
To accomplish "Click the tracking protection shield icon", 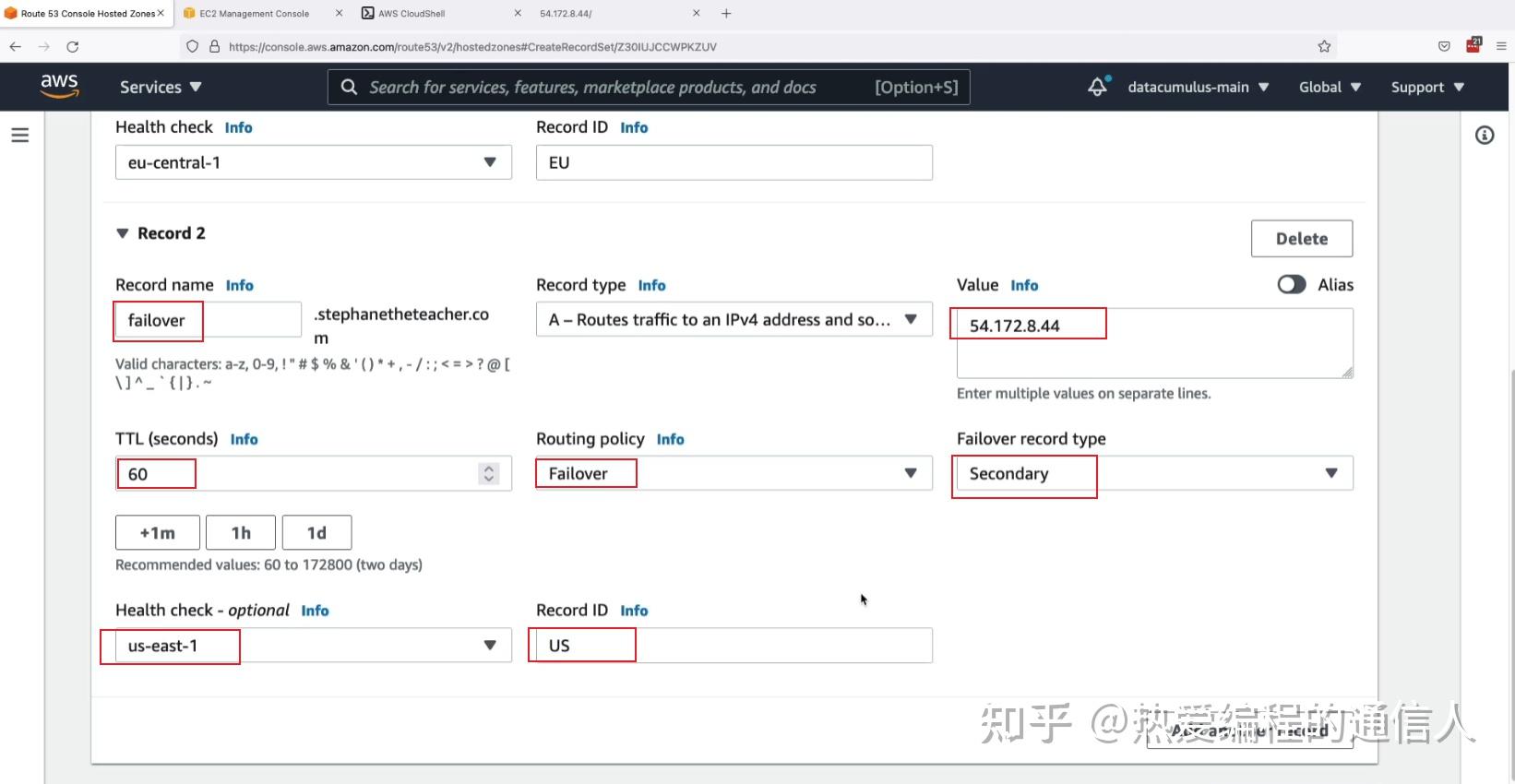I will click(x=192, y=46).
